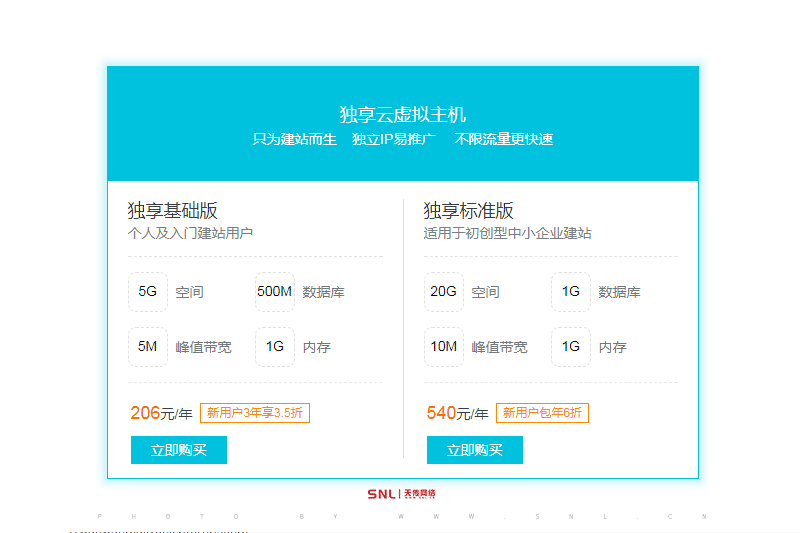
Task: Click the 独享基础版 plan heading
Action: (x=173, y=211)
